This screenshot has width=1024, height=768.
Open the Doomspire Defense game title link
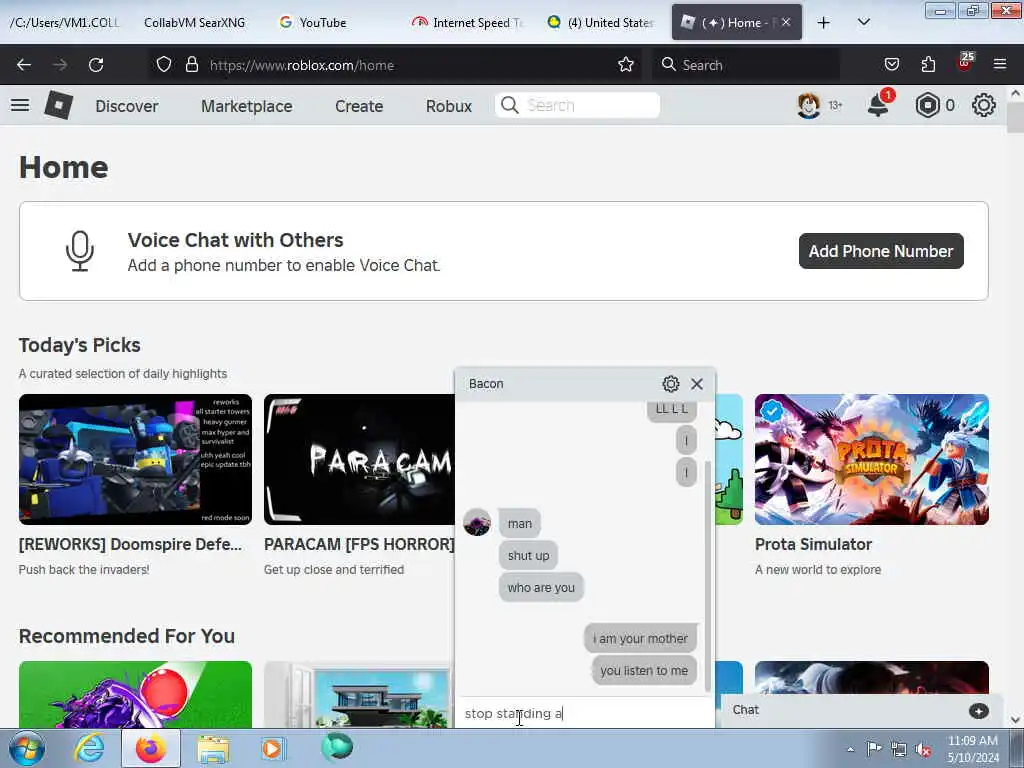(x=130, y=544)
